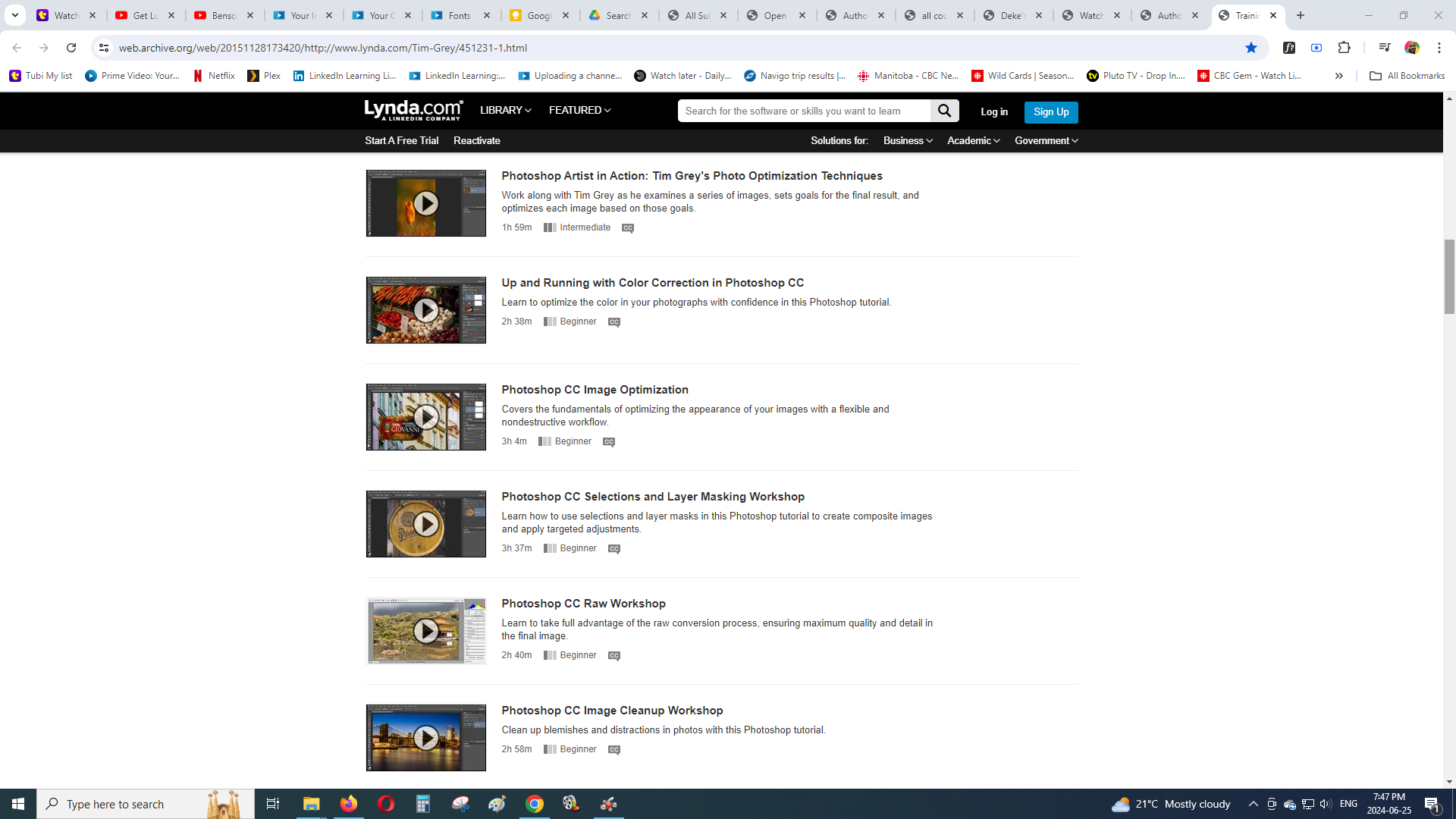Open Firefox from the taskbar

pyautogui.click(x=349, y=804)
